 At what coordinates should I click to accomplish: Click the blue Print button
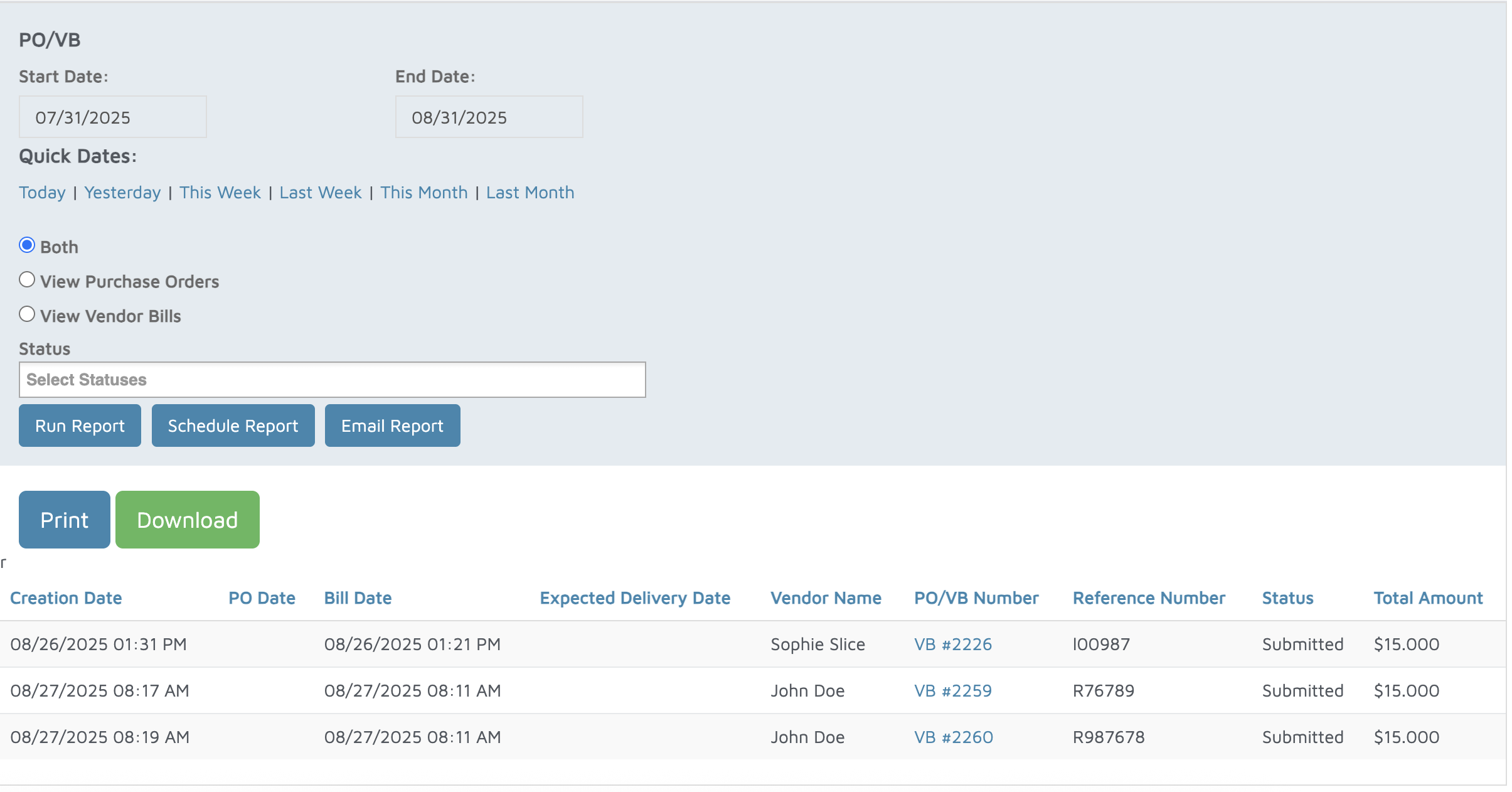point(65,520)
